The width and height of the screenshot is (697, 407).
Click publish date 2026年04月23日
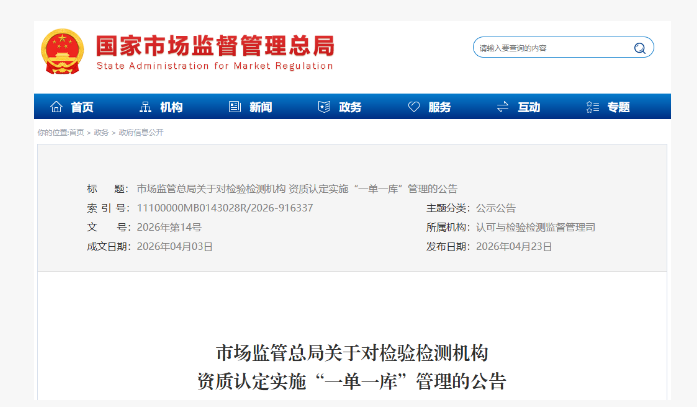coord(514,246)
